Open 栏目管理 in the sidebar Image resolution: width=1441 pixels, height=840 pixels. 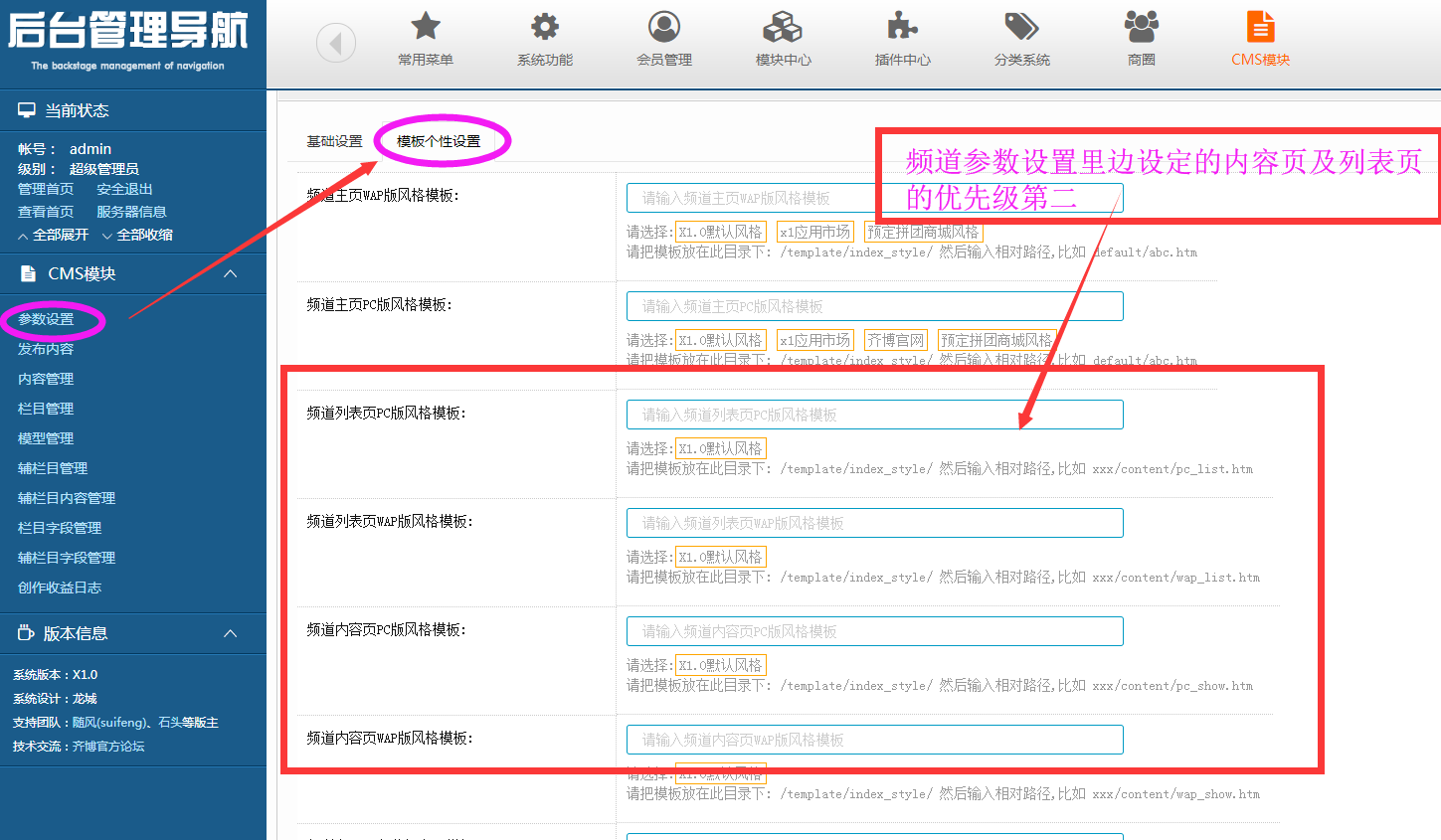(46, 409)
